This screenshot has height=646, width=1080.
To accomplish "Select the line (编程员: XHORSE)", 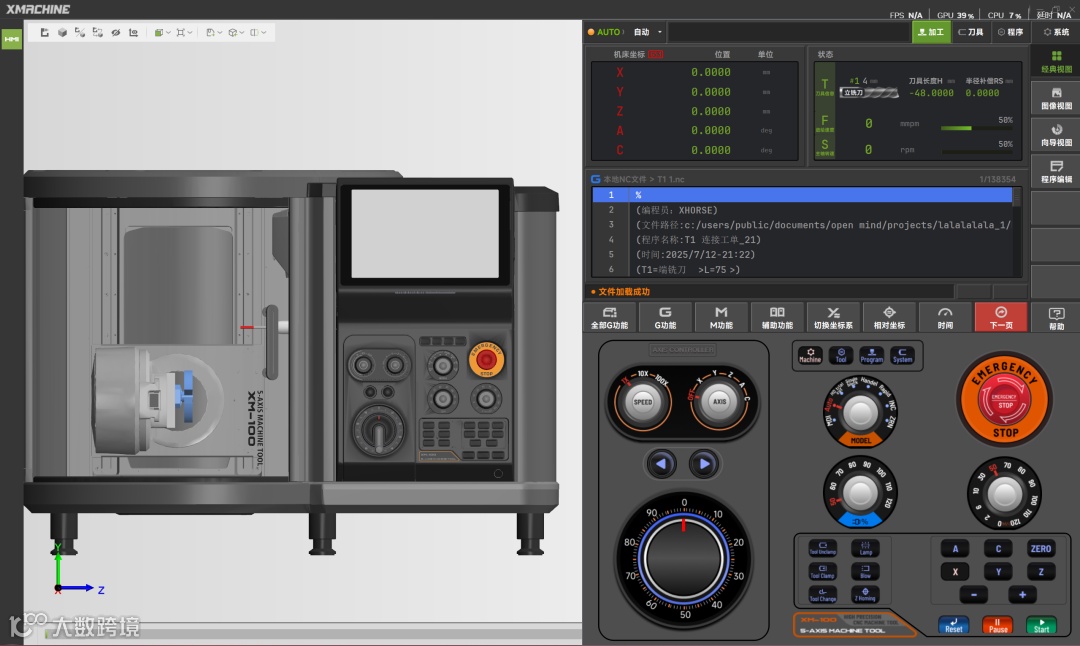I will (x=802, y=210).
